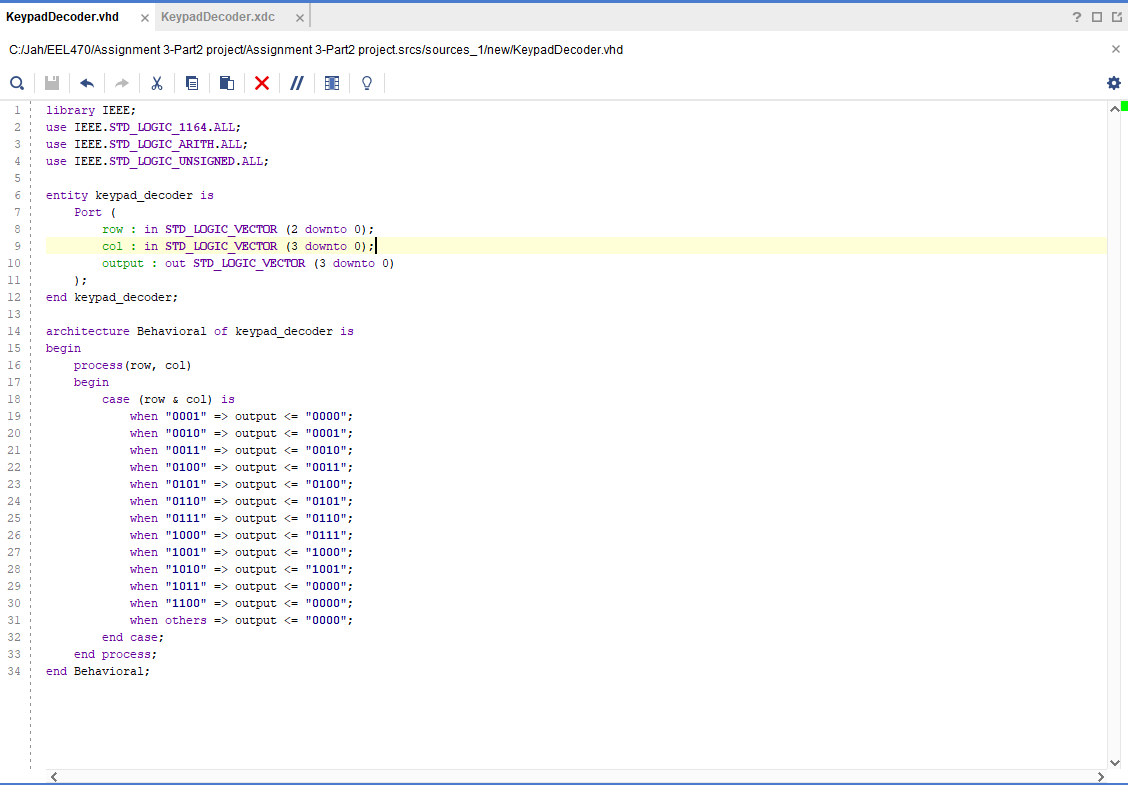
Task: Switch to the KeypadDecoder.xdc tab
Action: tap(218, 17)
